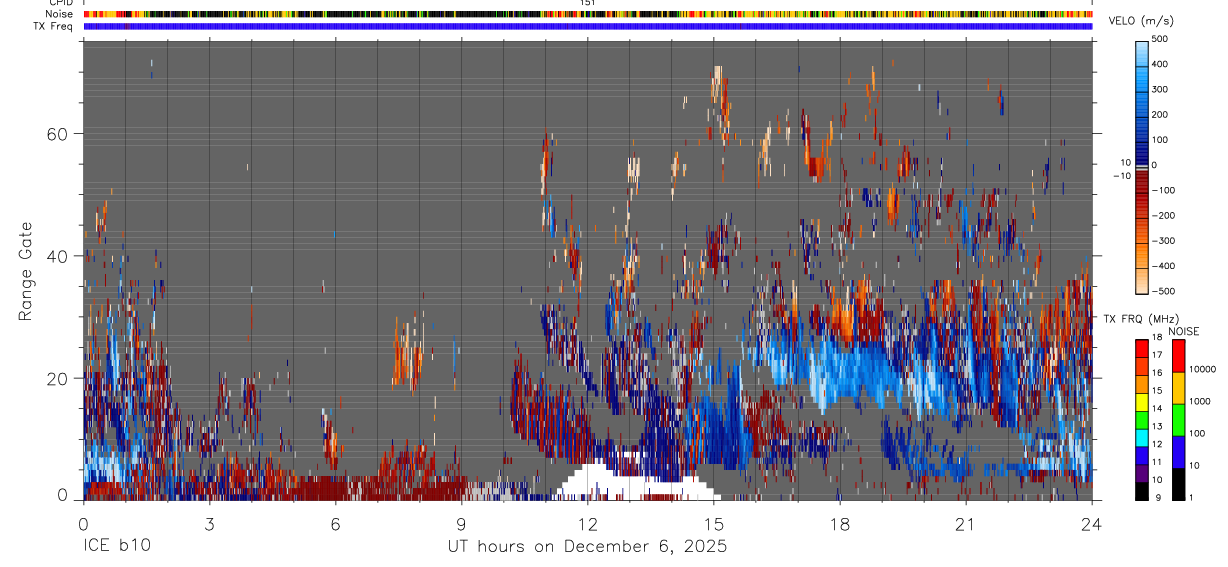Click the cyan 12–13 MHz frequency swatch

tap(1142, 437)
